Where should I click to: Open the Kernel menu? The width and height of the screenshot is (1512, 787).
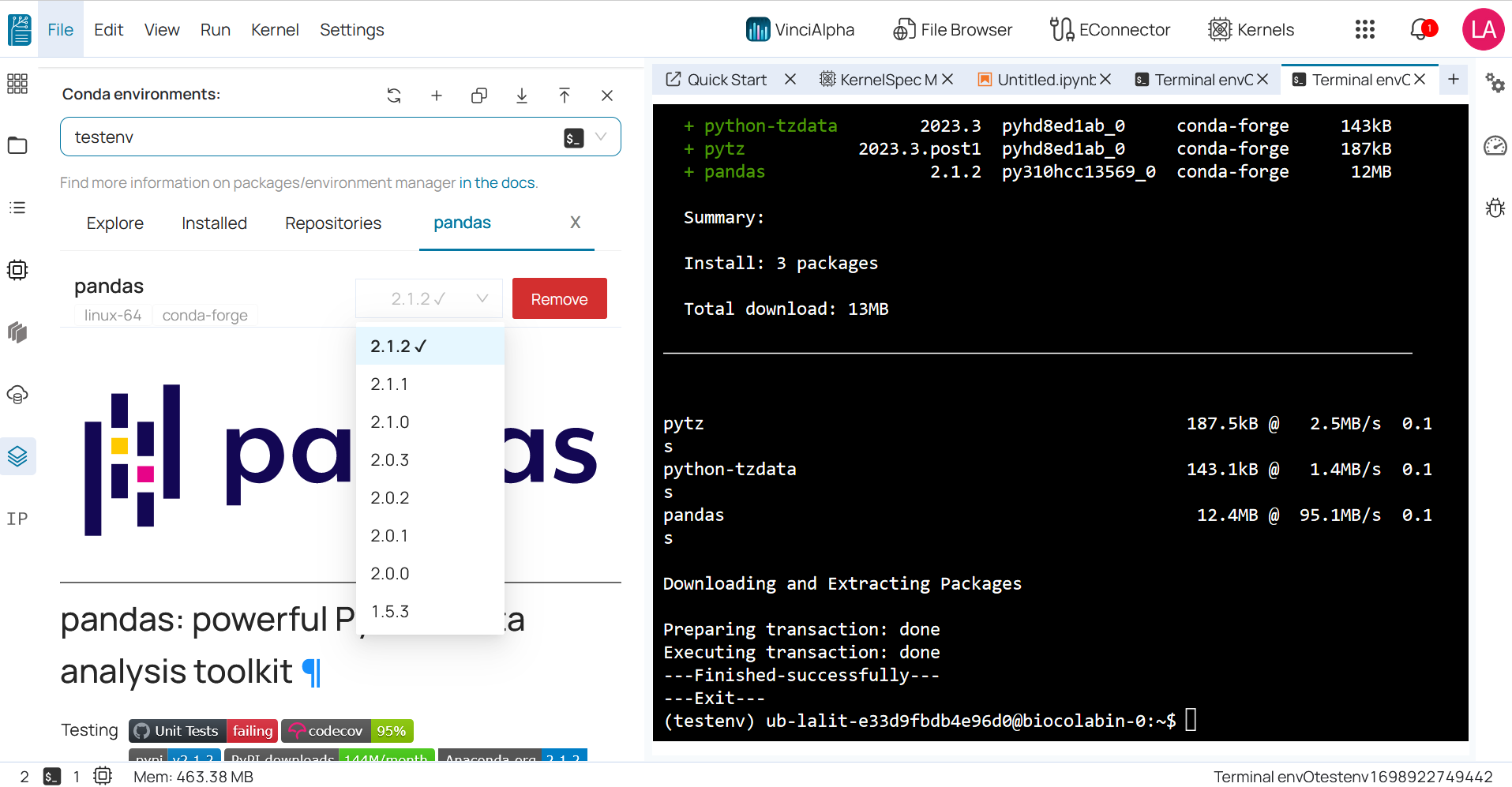click(x=275, y=30)
